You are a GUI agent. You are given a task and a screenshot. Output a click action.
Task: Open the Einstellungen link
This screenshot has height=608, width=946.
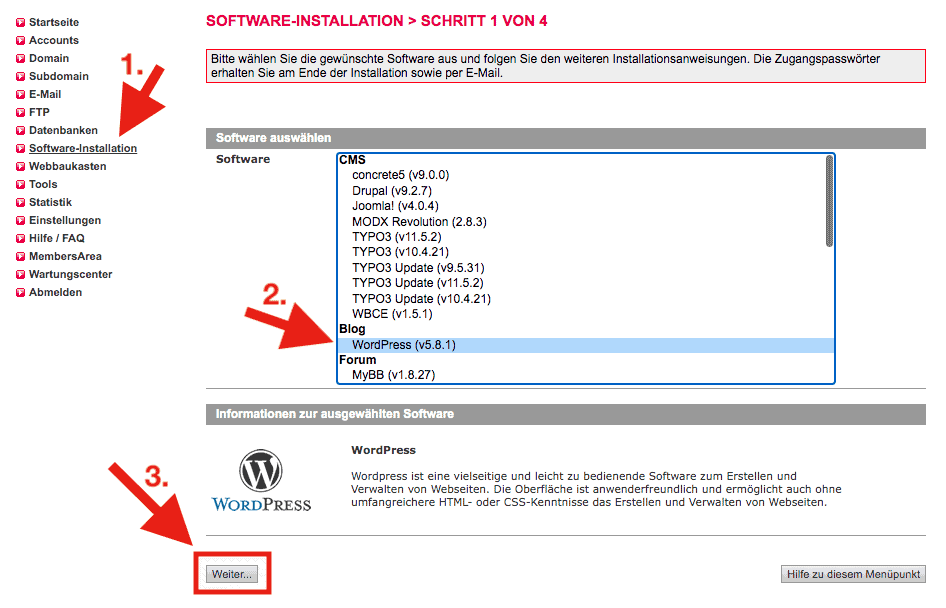point(65,220)
